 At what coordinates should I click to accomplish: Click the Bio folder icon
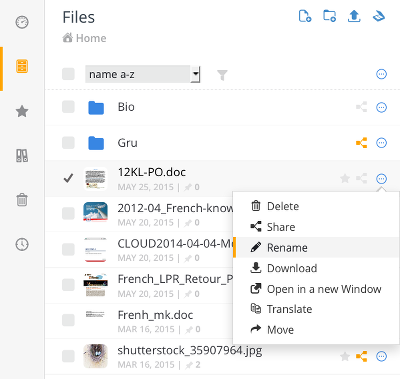(96, 108)
